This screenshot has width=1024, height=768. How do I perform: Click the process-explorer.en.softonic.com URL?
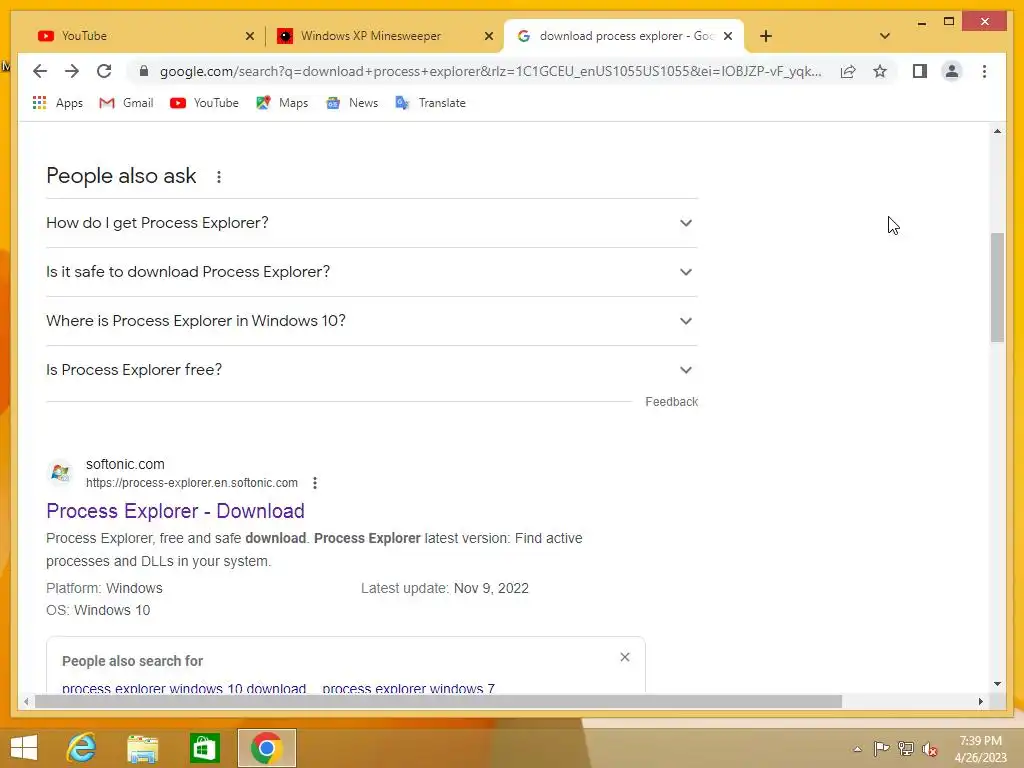coord(191,483)
